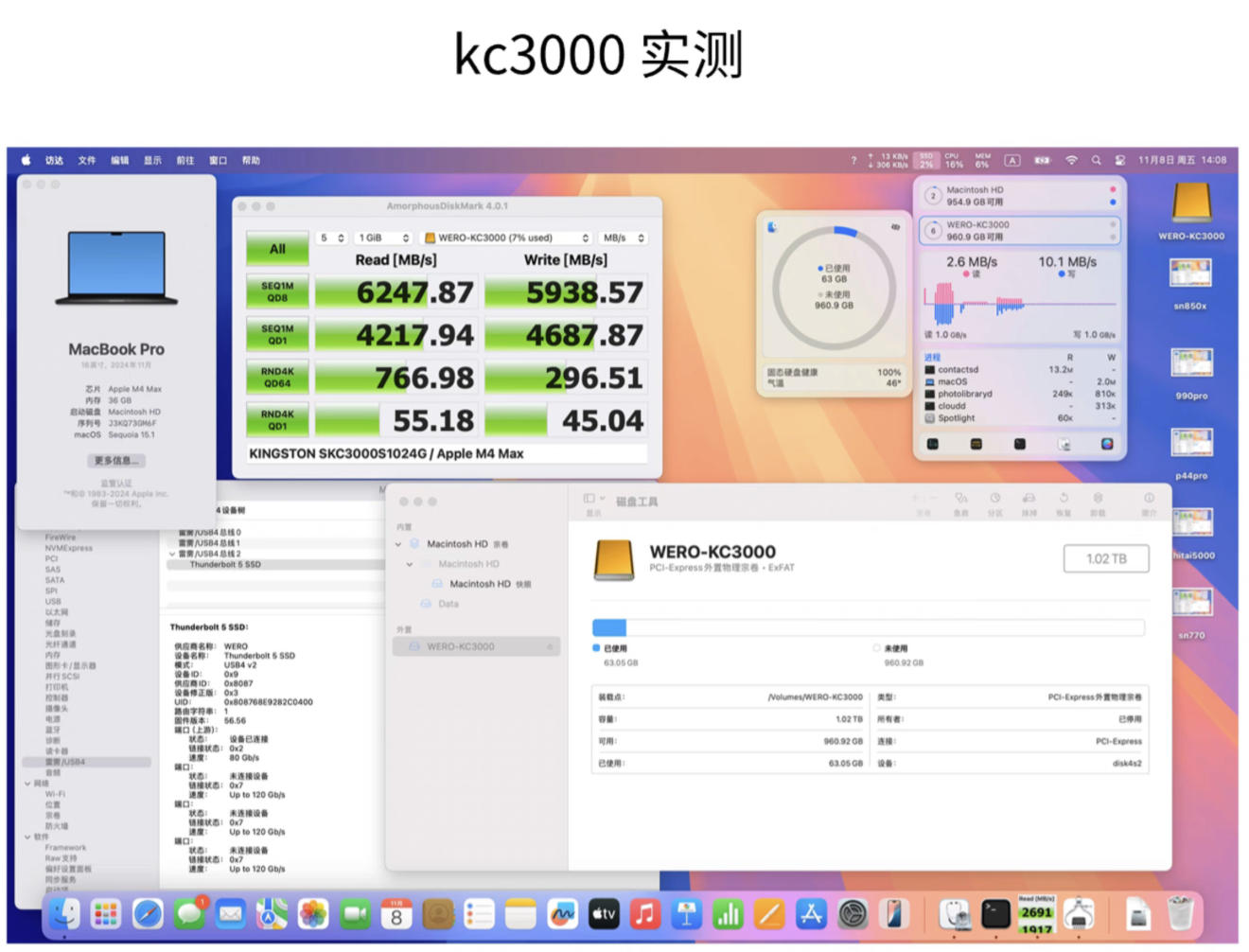The width and height of the screenshot is (1249, 952).
Task: Click the input source A indicator in the menu bar
Action: pos(1012,161)
